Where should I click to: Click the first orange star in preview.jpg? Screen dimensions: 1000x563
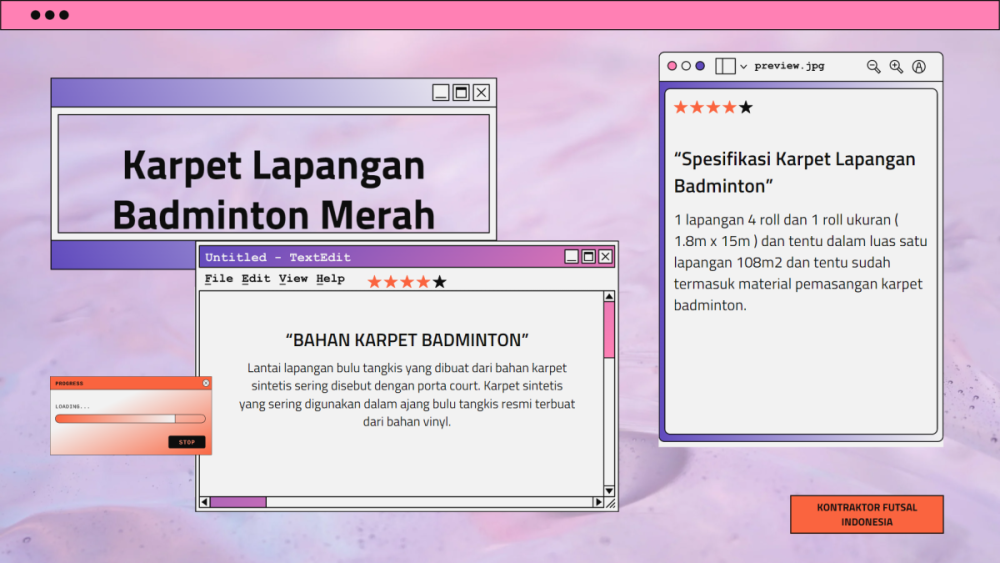click(681, 108)
